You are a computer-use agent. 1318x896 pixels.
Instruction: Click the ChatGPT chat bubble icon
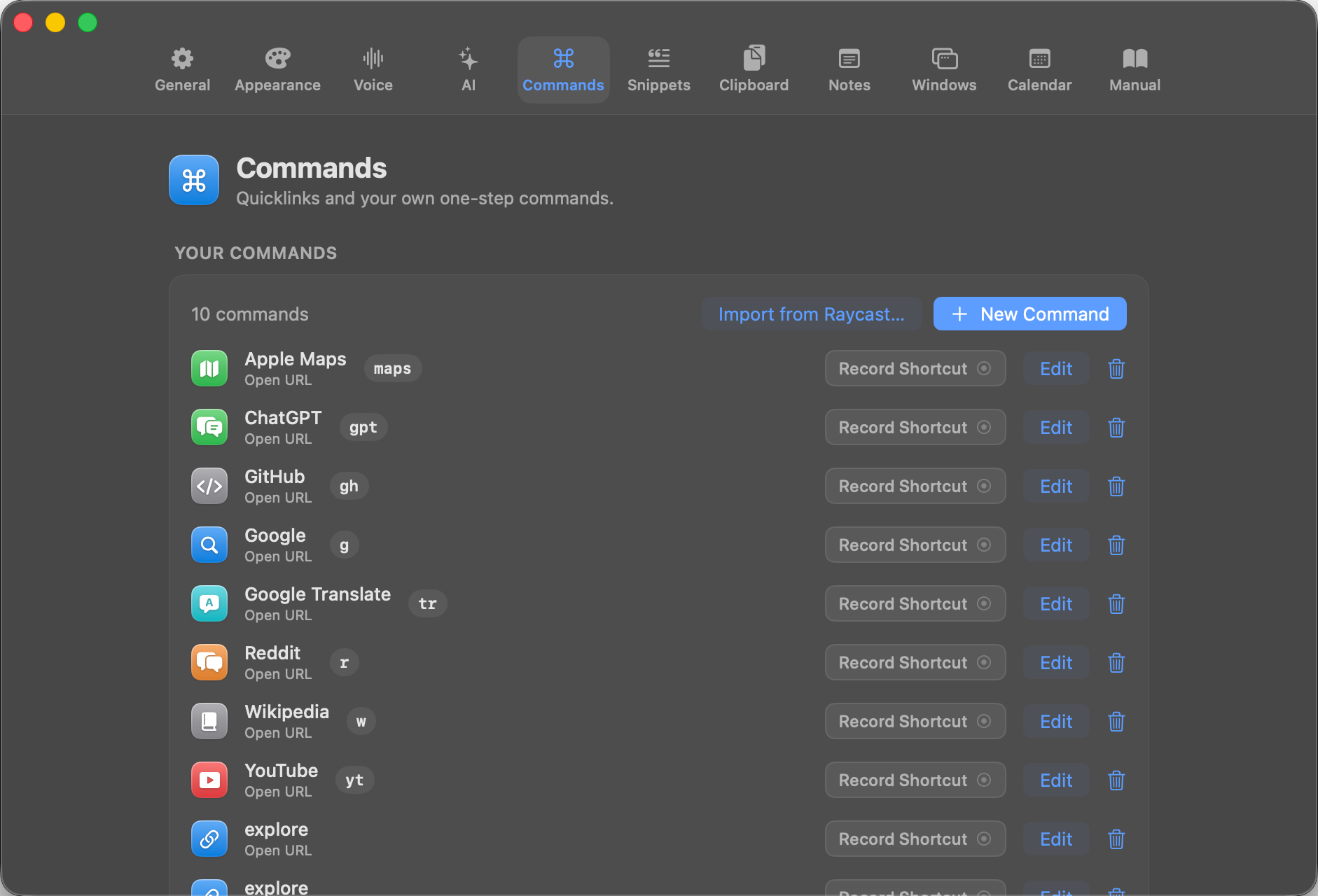coord(209,428)
